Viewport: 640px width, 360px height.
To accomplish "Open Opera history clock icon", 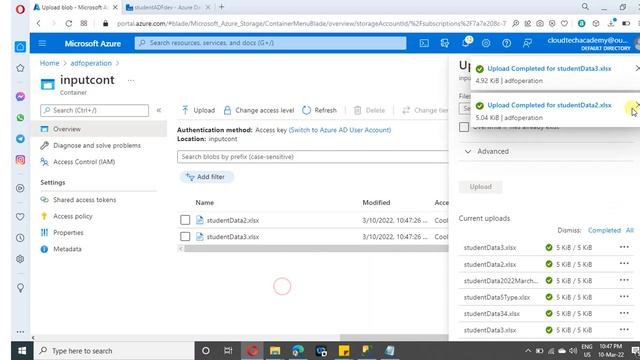I will click(20, 238).
